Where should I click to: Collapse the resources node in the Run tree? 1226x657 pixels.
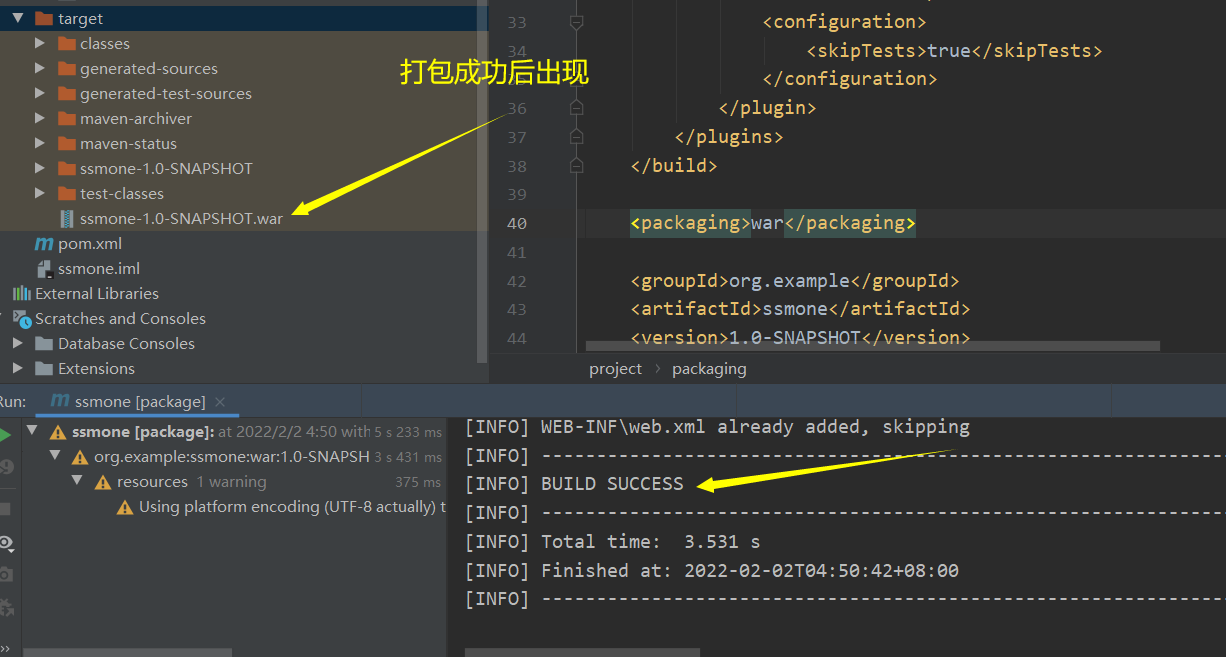pos(77,481)
